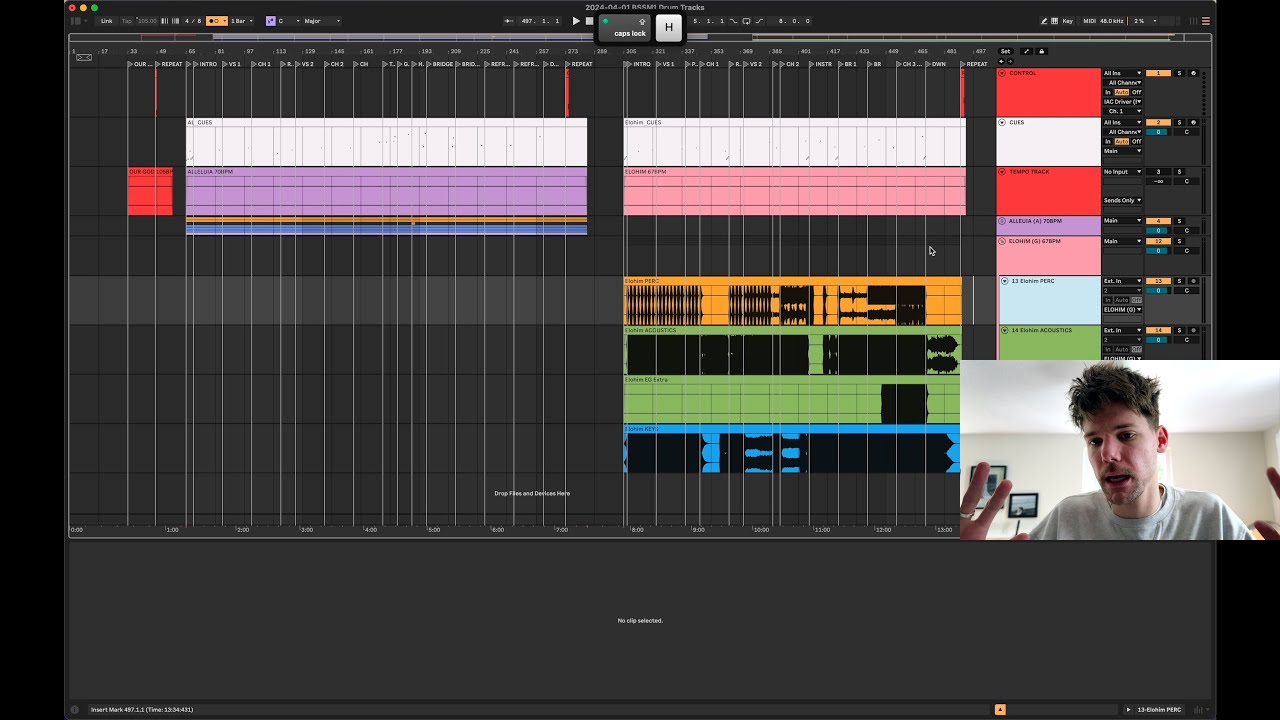Arm the CONTROL track for recording

(x=1193, y=73)
